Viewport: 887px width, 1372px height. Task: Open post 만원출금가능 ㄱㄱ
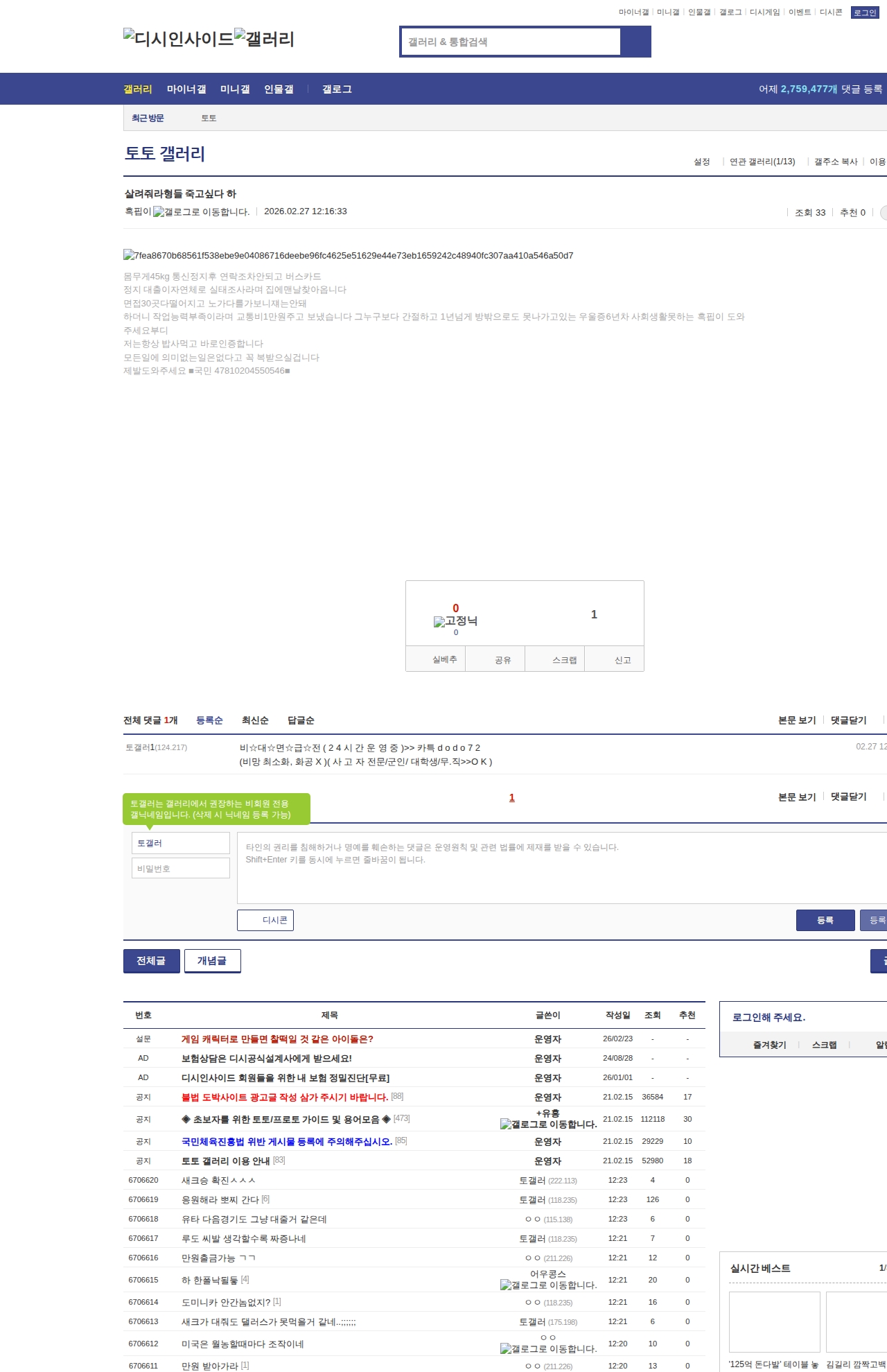(219, 1258)
